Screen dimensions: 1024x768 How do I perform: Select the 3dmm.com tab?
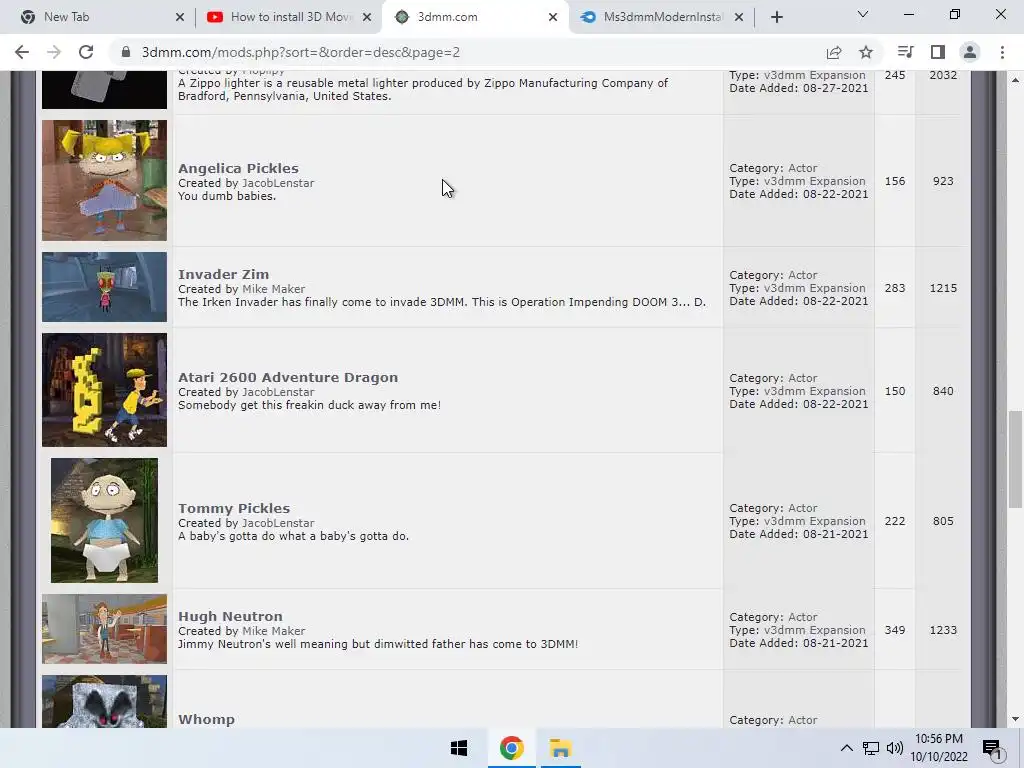pos(475,17)
